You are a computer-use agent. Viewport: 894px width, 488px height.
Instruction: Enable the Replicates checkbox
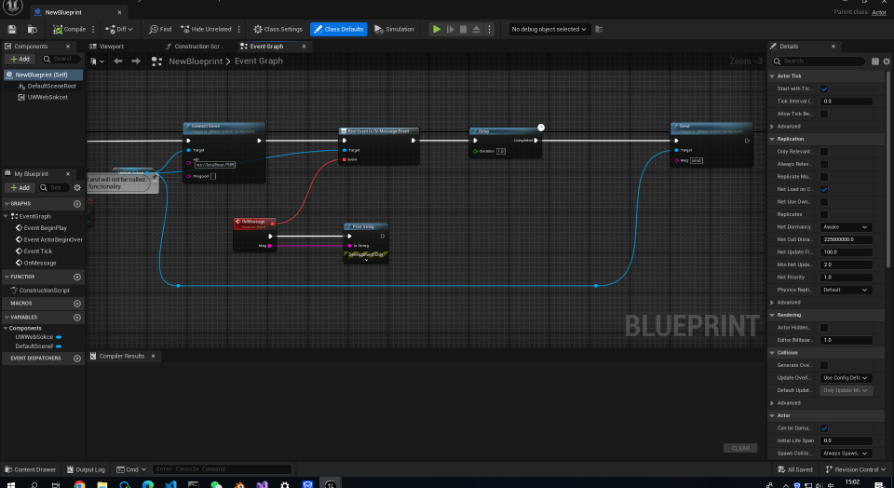click(x=824, y=214)
